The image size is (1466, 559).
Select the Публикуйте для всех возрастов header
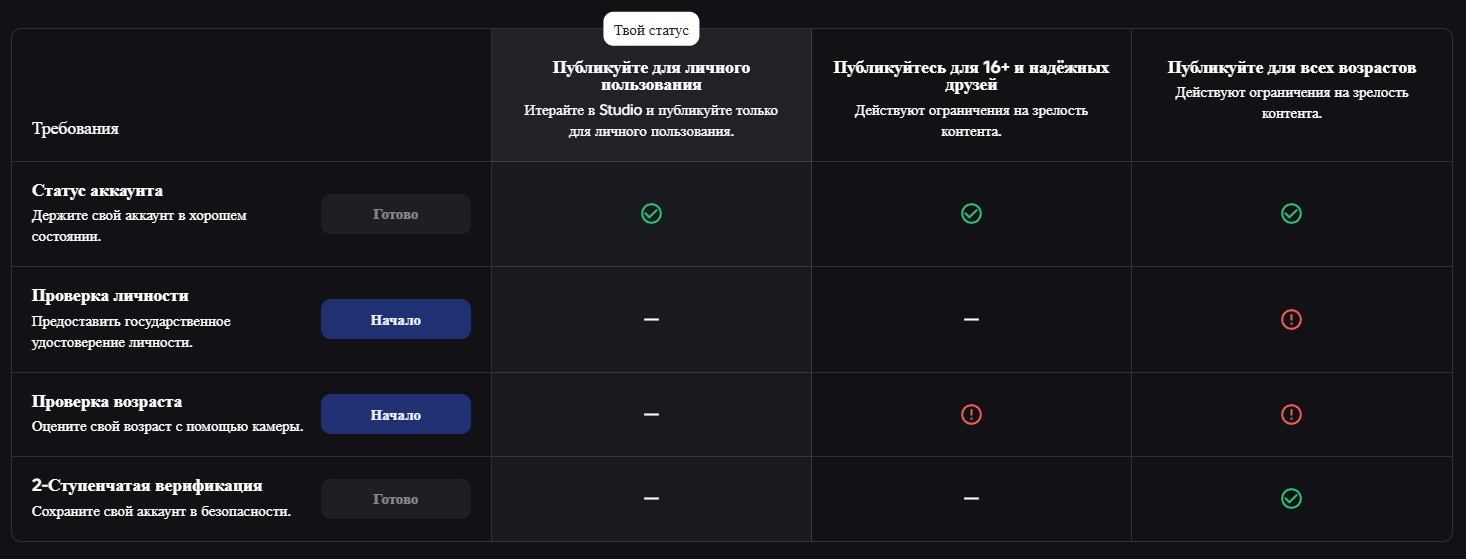[1291, 68]
